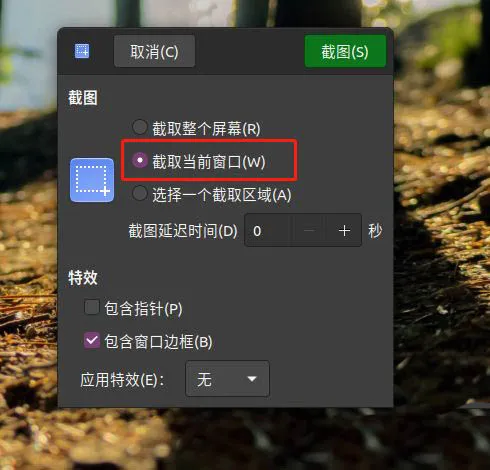Click the 无 text in effect combo box
The height and width of the screenshot is (470, 490).
coord(204,379)
